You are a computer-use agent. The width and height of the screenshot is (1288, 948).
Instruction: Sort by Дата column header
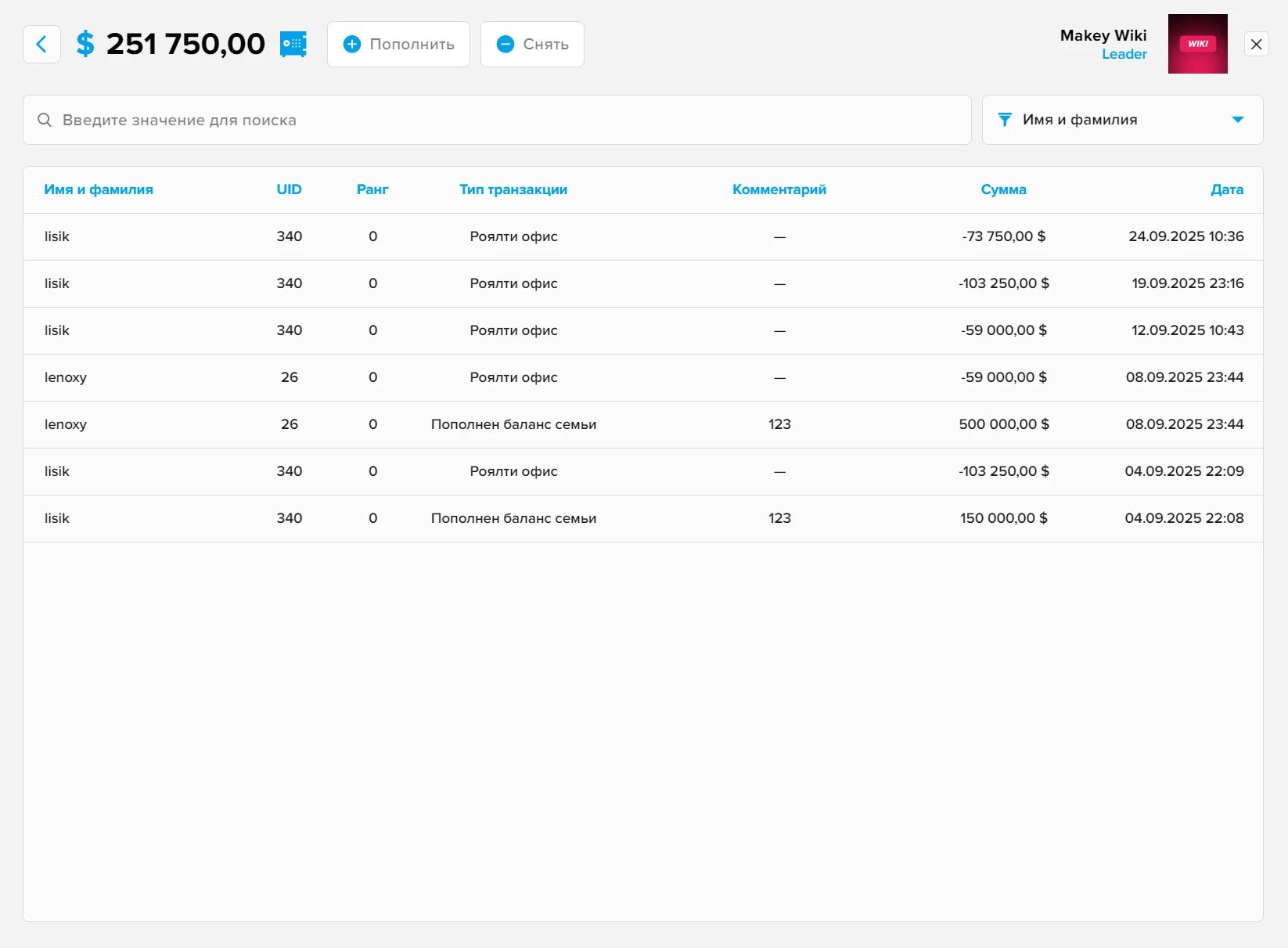coord(1226,189)
